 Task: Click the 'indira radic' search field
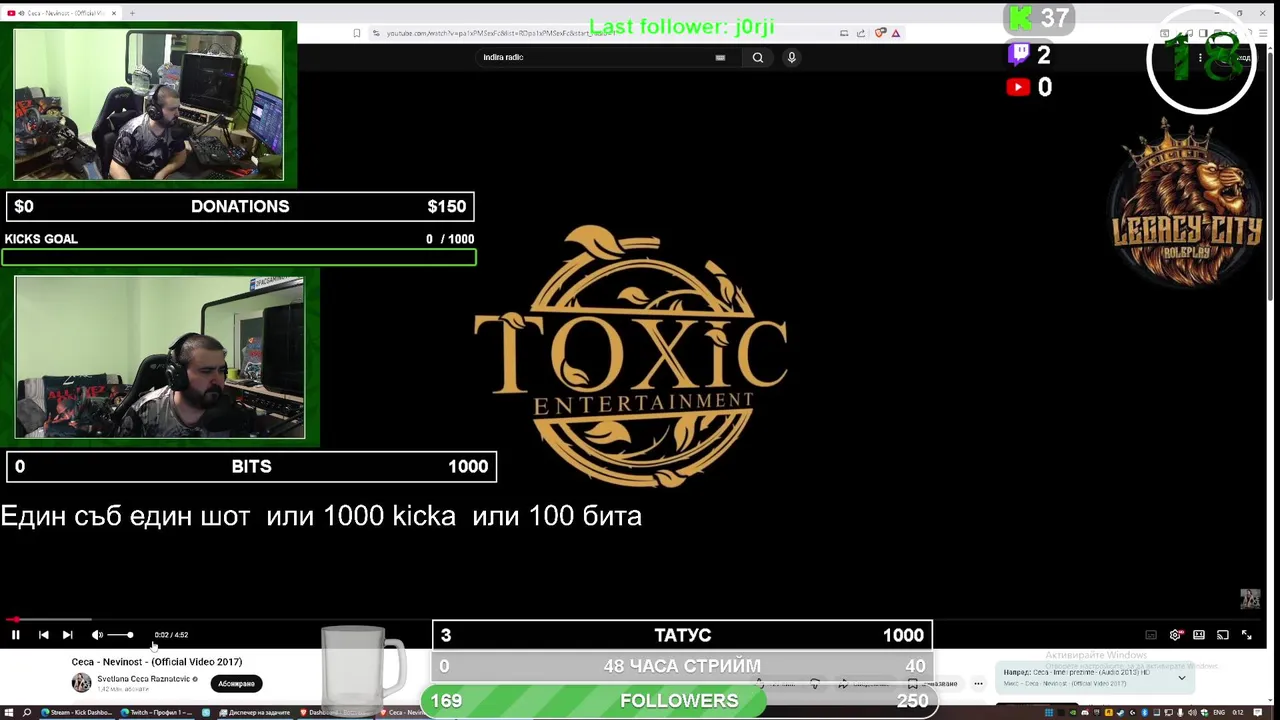point(610,57)
